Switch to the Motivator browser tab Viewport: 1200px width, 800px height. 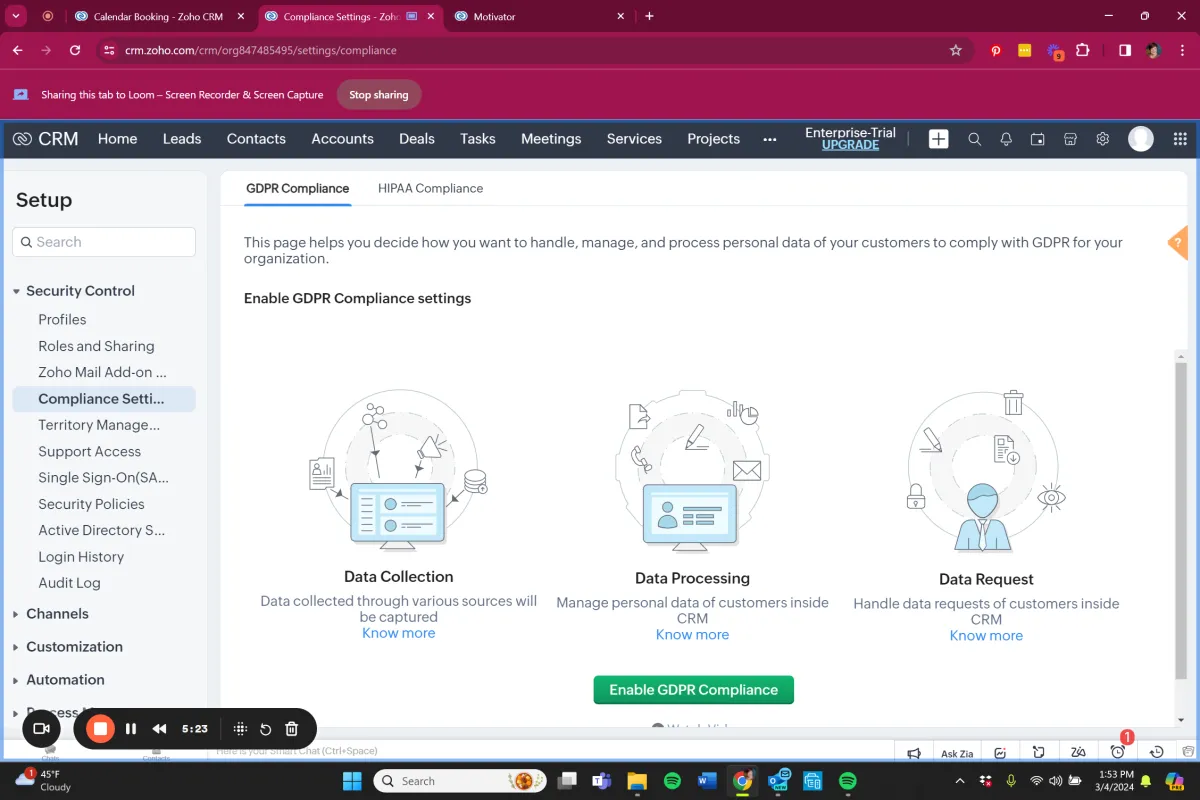pos(540,16)
